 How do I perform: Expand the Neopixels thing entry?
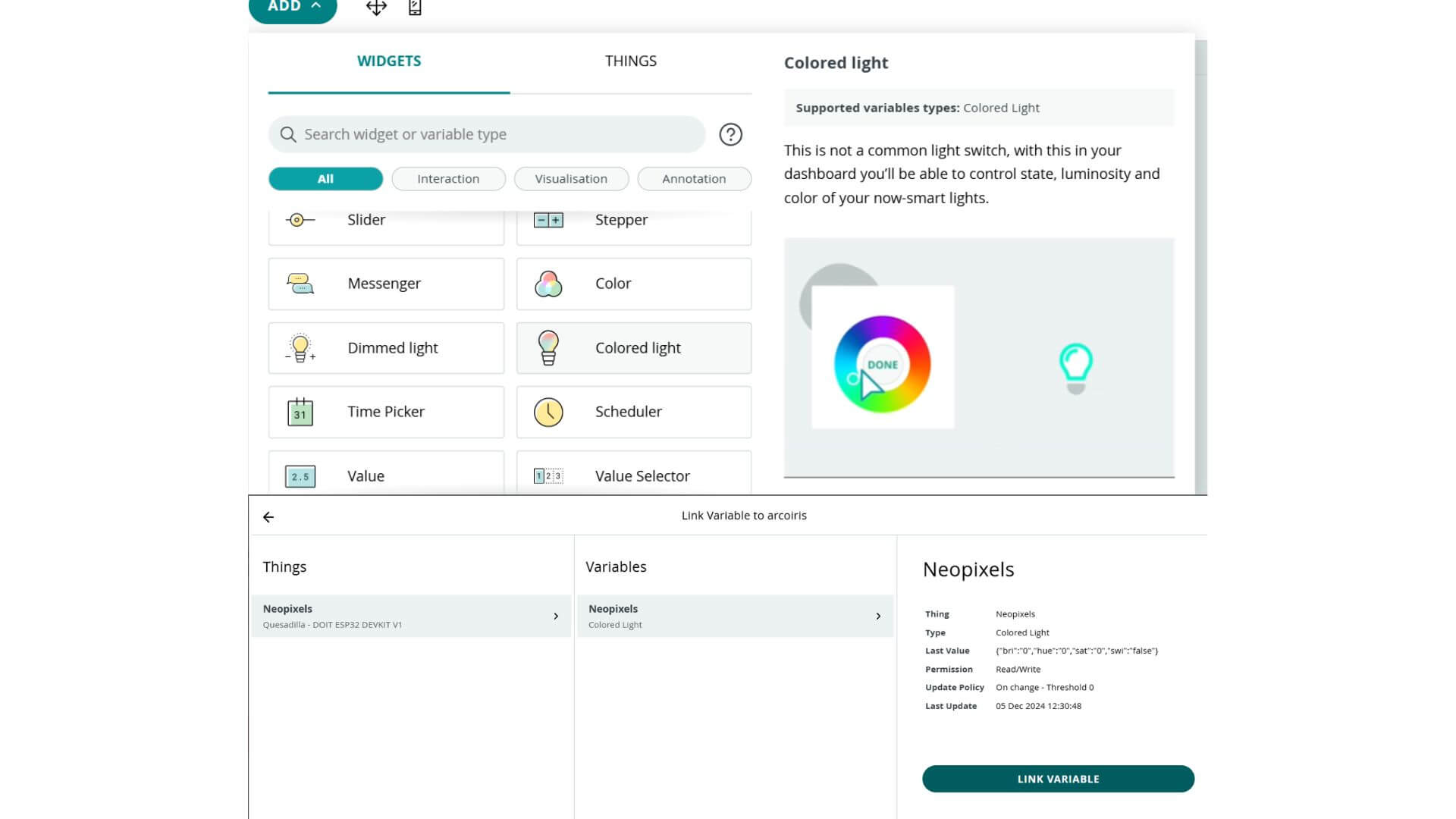[556, 616]
